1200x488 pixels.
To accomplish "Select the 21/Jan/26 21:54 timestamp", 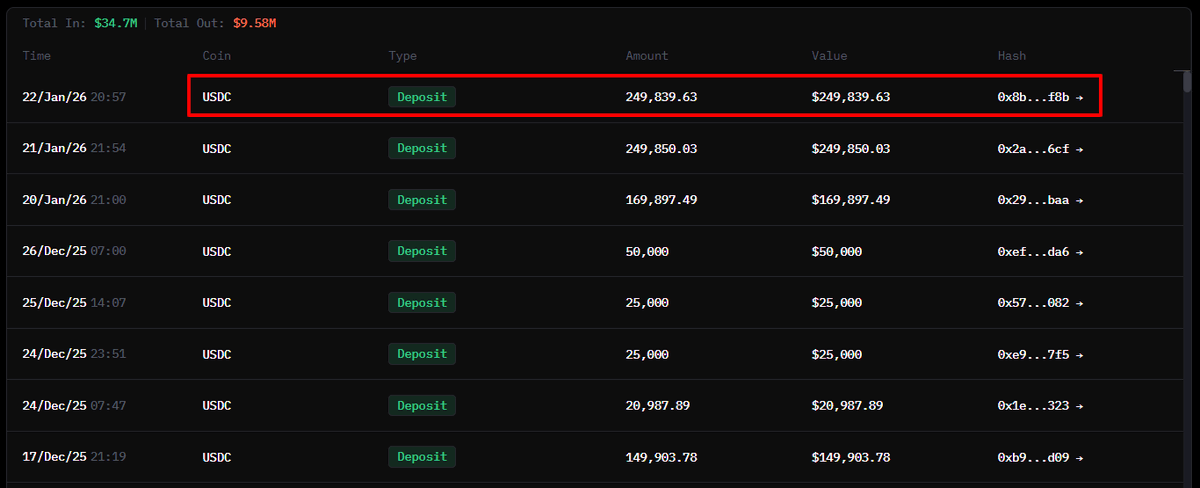I will tap(74, 148).
